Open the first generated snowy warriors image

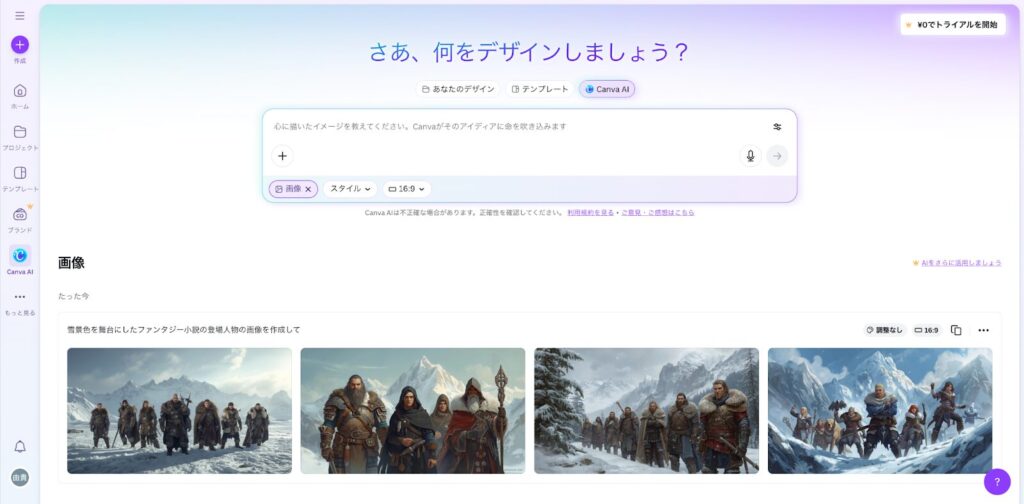click(179, 410)
